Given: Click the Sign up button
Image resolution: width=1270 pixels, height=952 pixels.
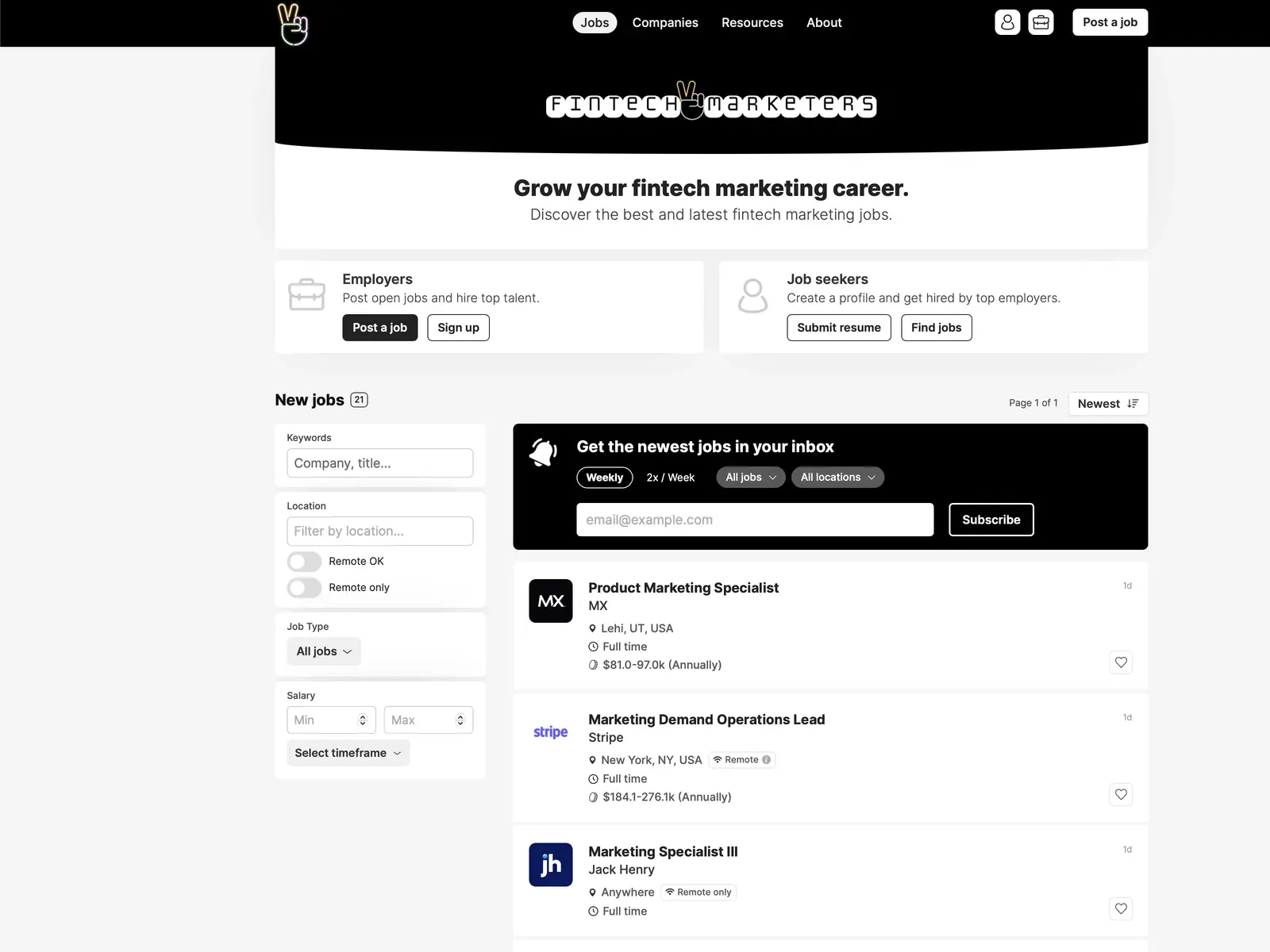Looking at the screenshot, I should (458, 328).
